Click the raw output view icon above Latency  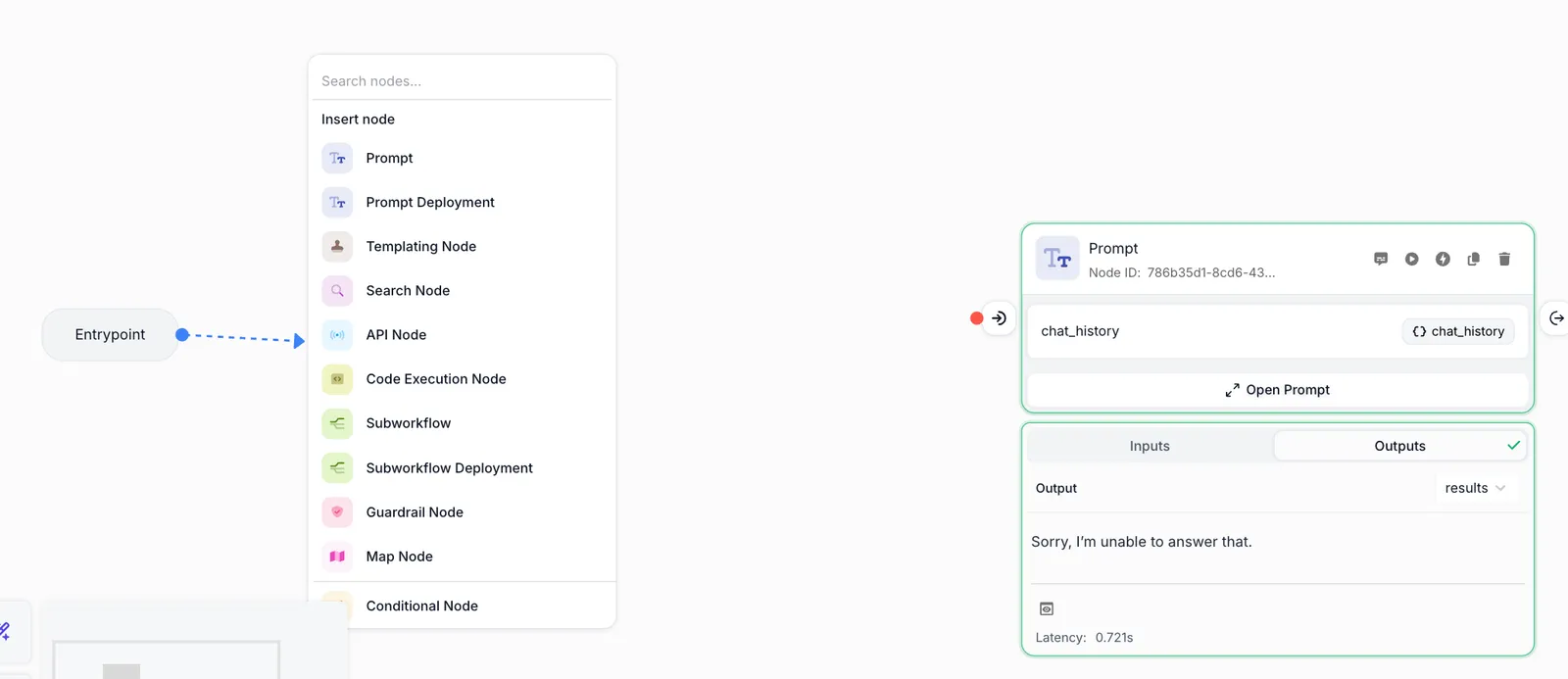pyautogui.click(x=1047, y=608)
